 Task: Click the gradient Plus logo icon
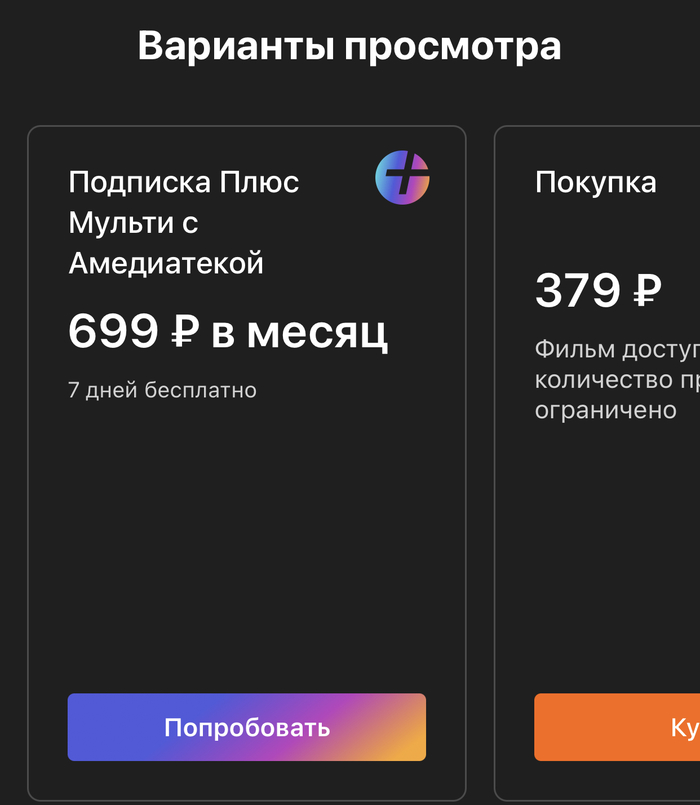pos(402,178)
